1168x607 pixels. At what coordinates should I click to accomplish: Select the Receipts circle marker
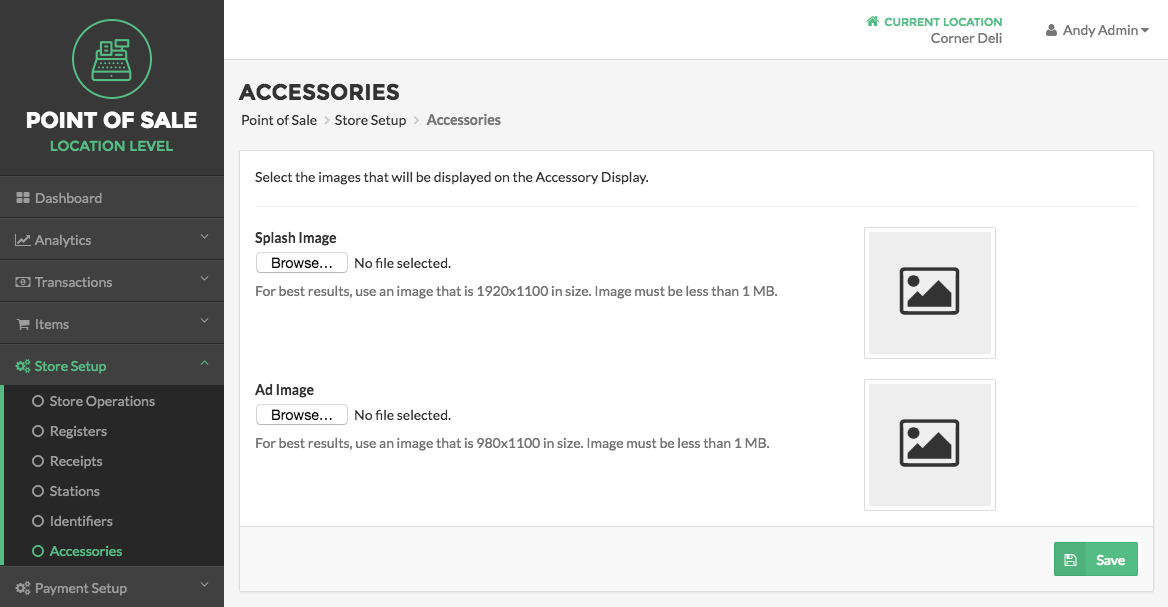38,461
